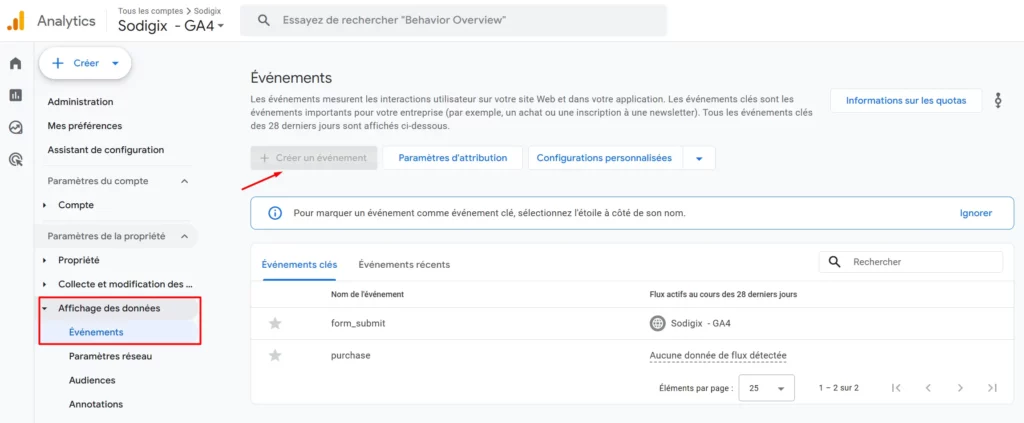
Task: Click Configurations personnalisées button
Action: 605,158
